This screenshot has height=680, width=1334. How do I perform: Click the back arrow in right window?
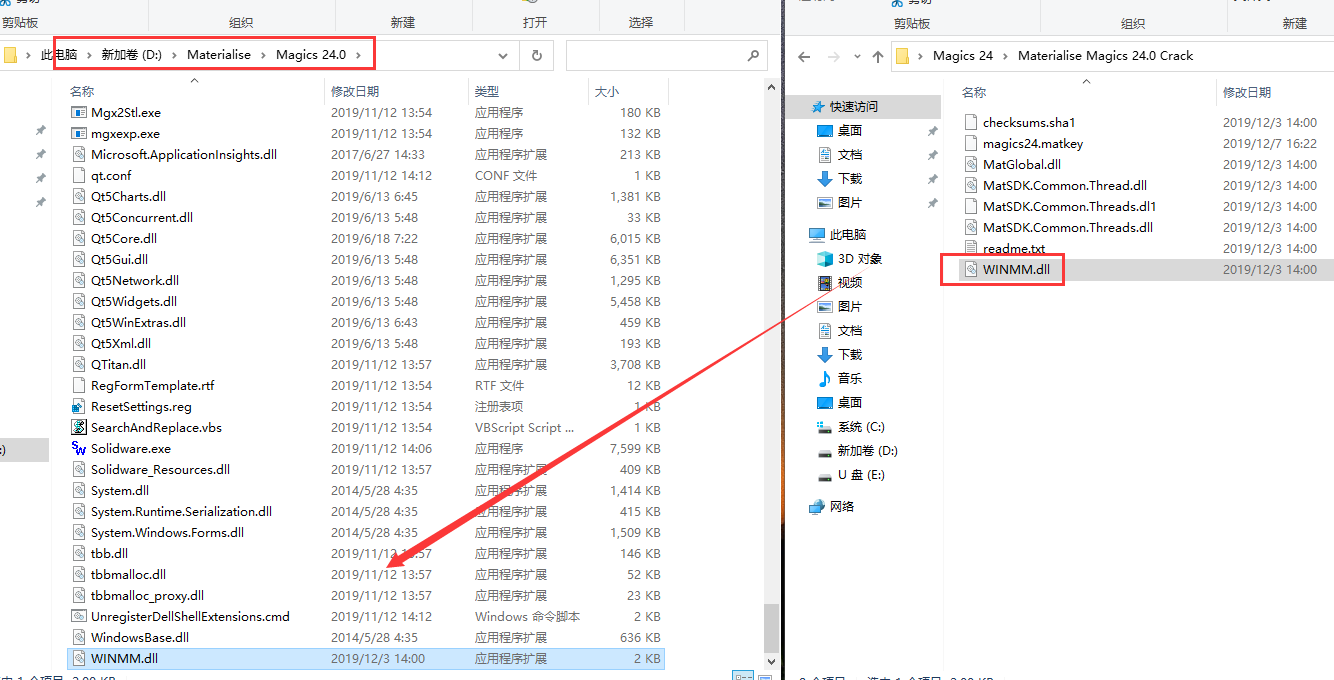click(x=804, y=57)
